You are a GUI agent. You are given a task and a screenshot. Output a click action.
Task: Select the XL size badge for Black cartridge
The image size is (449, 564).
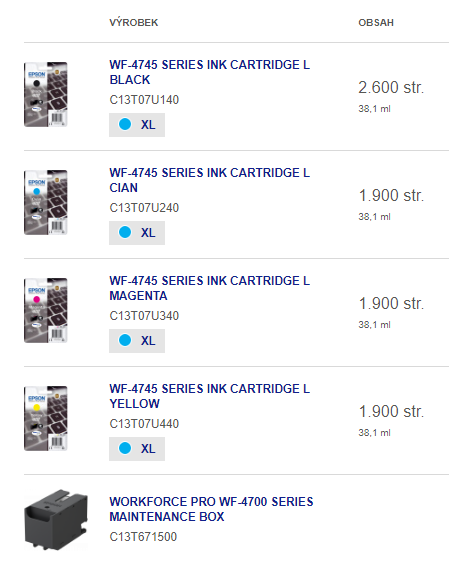(x=137, y=125)
